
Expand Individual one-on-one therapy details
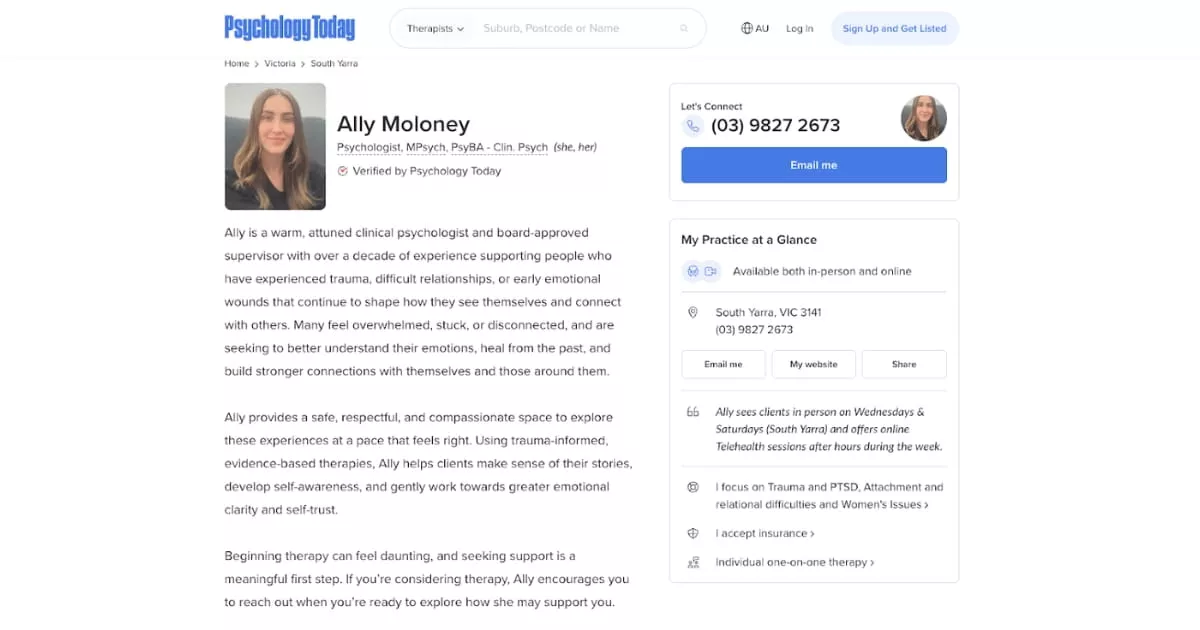click(794, 563)
